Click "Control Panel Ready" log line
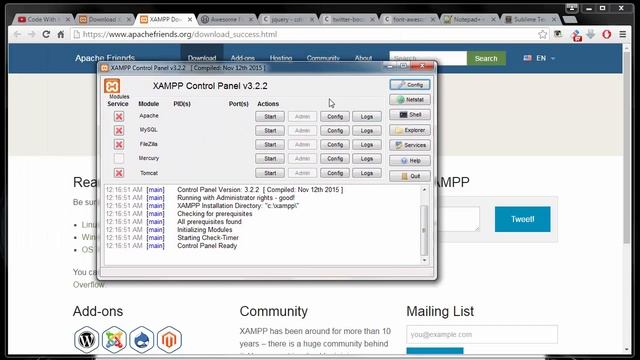640x360 pixels. [x=207, y=246]
